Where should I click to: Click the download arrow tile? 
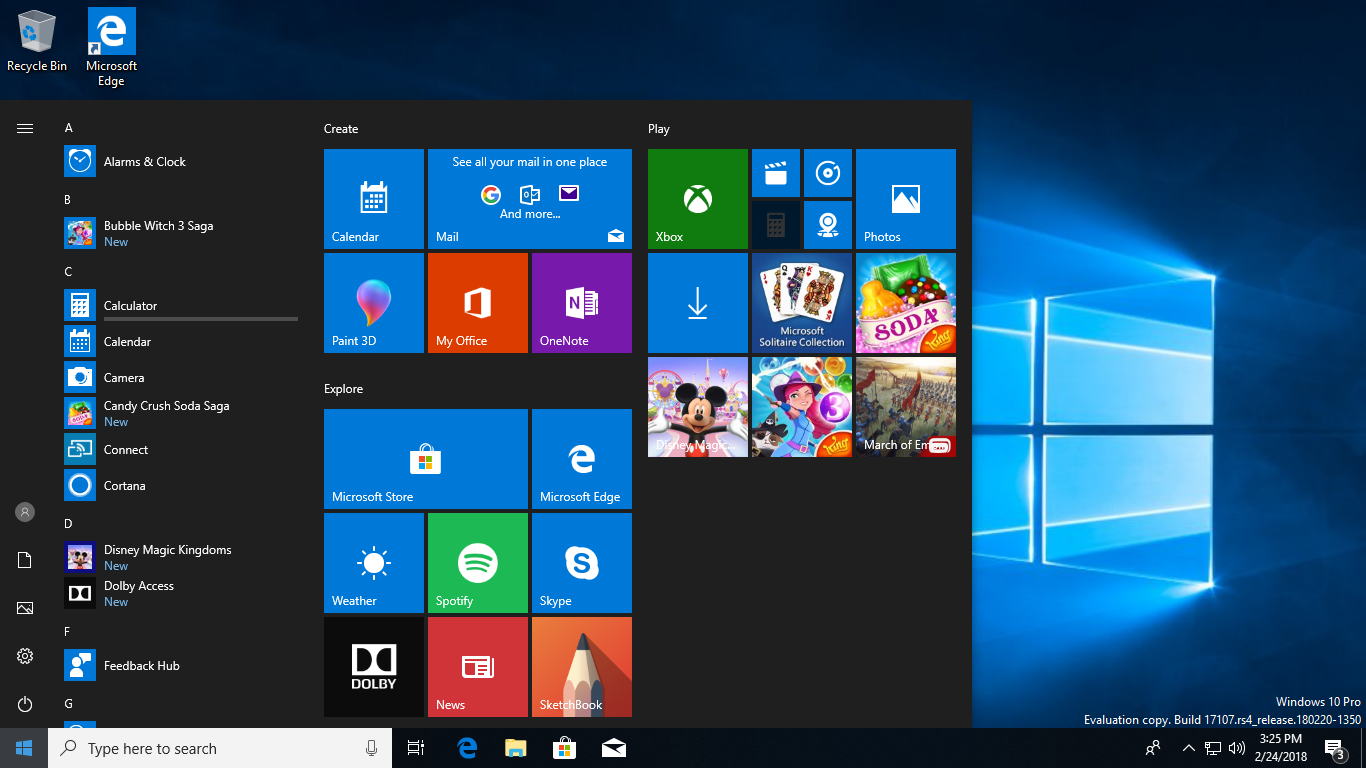tap(698, 303)
